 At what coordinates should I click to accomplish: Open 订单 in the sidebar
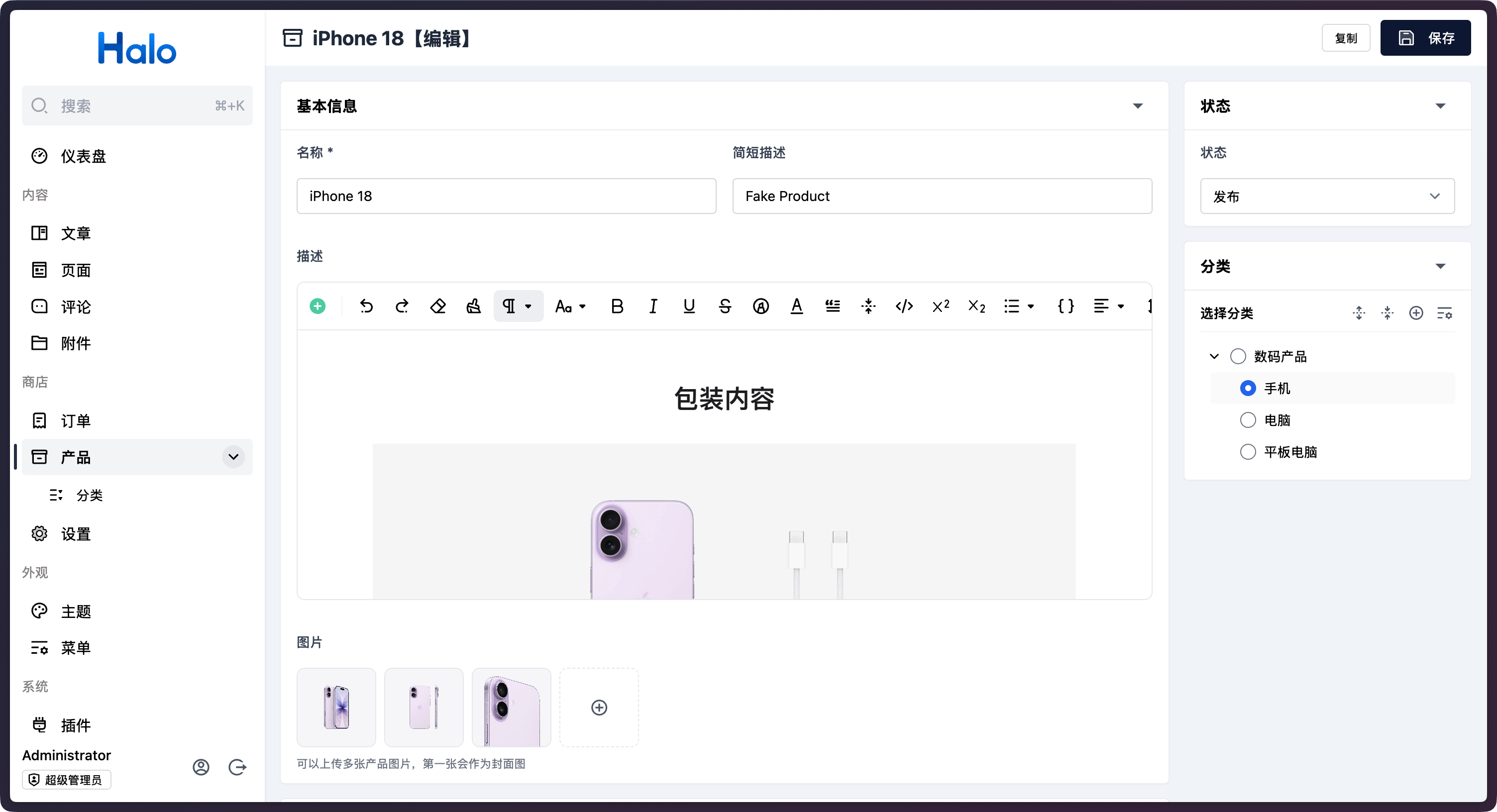[x=76, y=420]
